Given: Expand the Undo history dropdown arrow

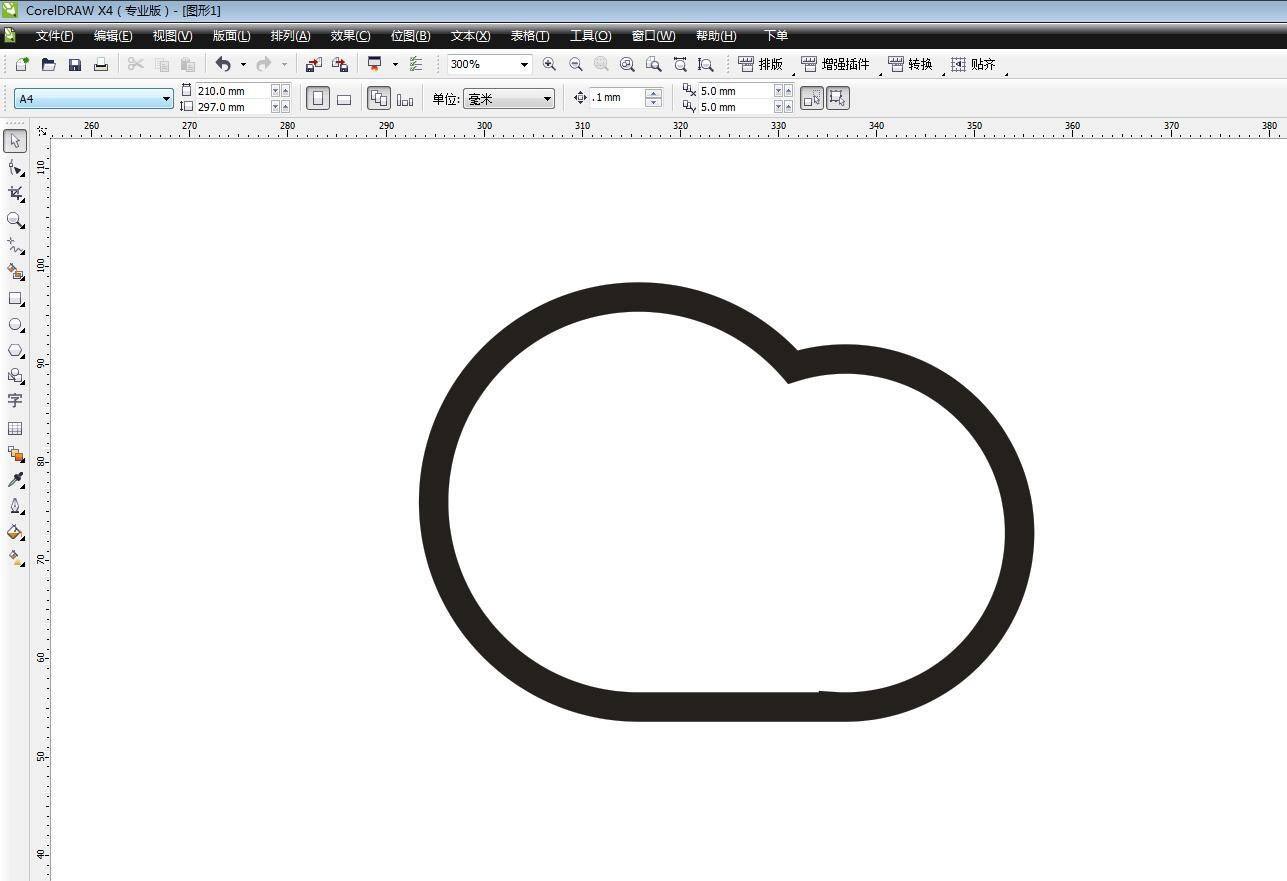Looking at the screenshot, I should [243, 64].
